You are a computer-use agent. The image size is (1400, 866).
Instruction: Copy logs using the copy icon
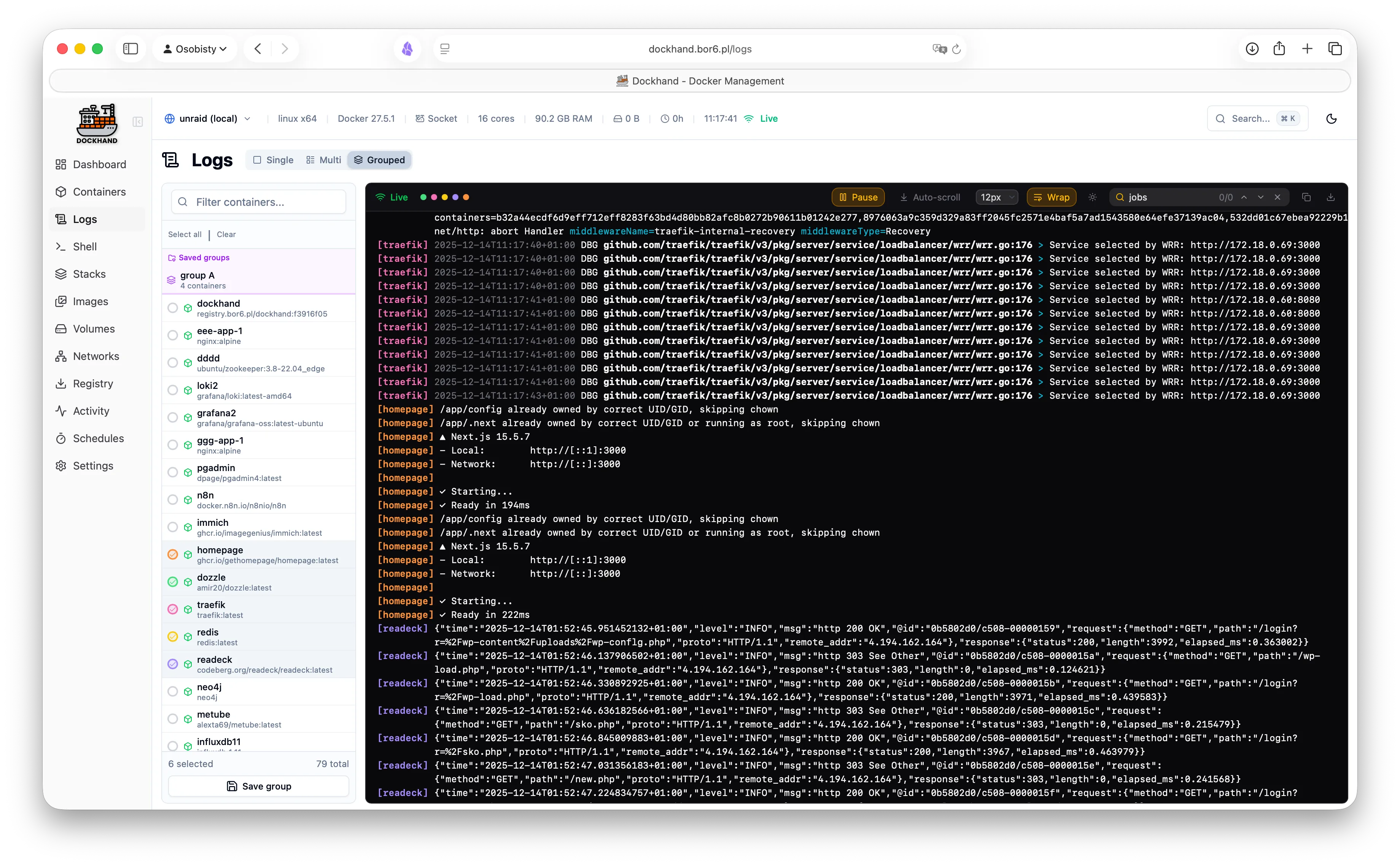coord(1306,196)
